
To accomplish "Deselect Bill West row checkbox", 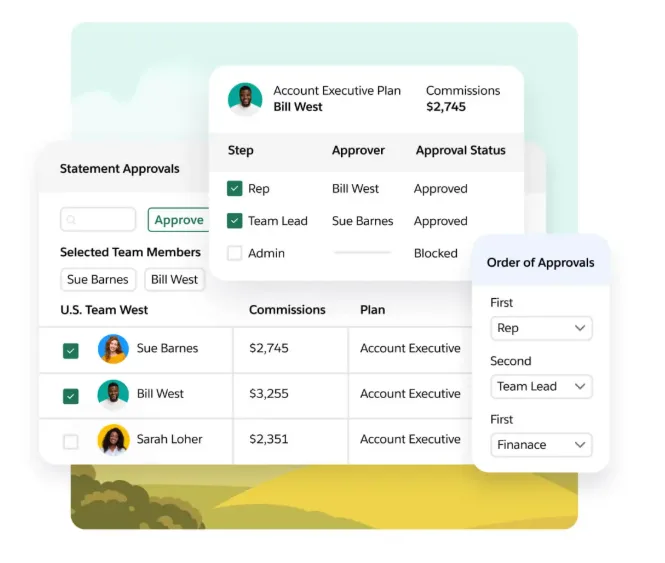I will [71, 396].
